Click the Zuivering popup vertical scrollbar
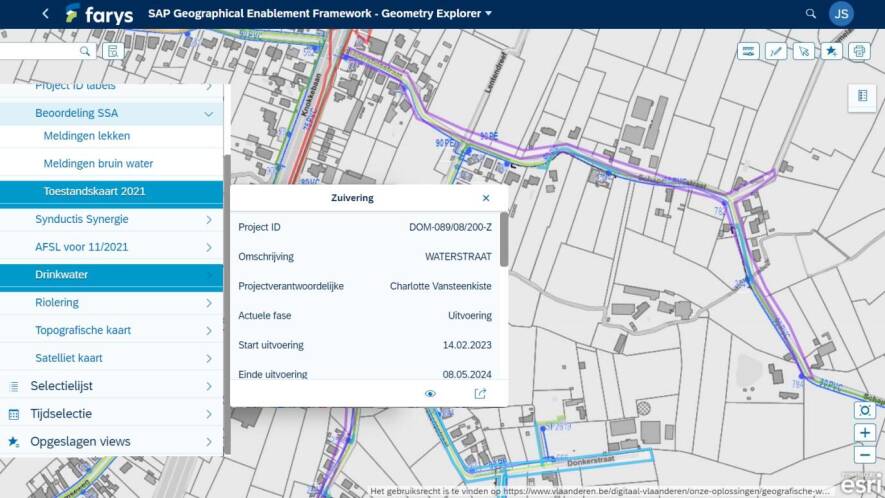The image size is (885, 498). (504, 240)
